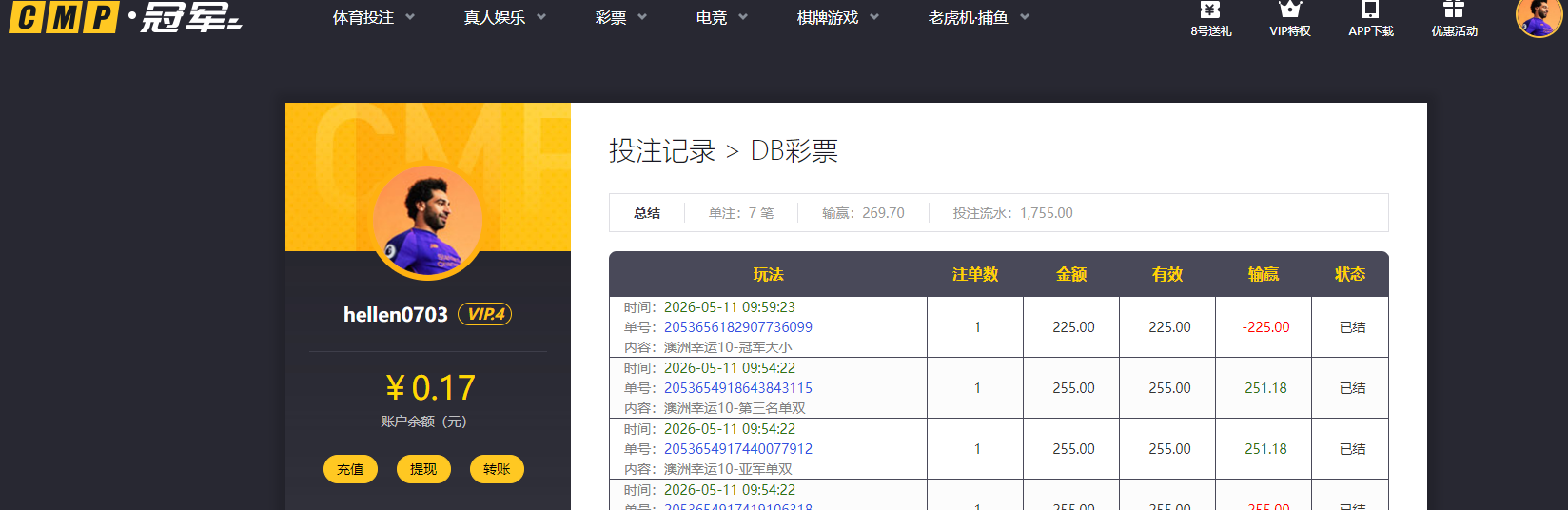Go back via 投注记录 breadcrumb
The height and width of the screenshot is (510, 1568).
[x=662, y=151]
